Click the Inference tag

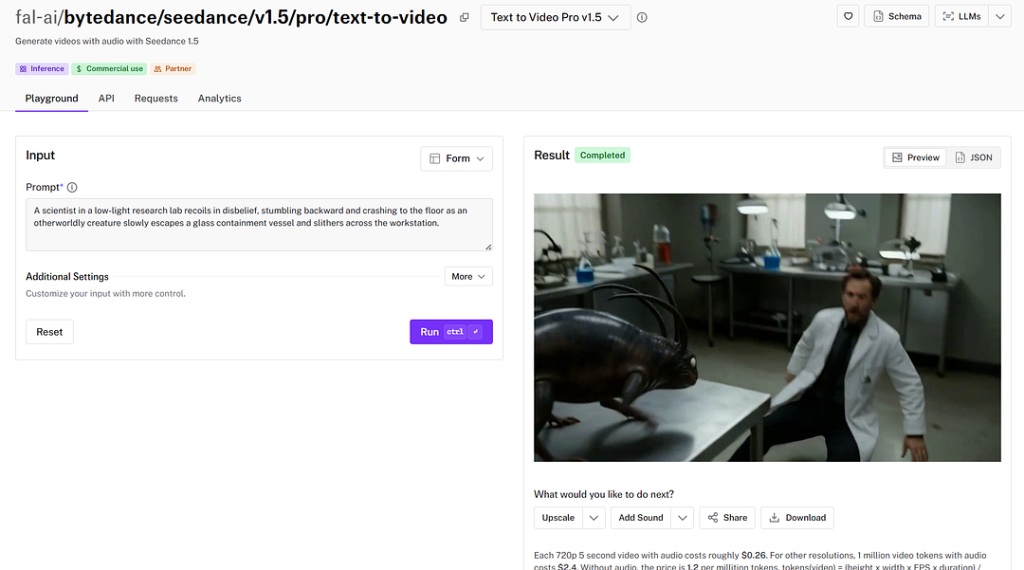coord(42,69)
